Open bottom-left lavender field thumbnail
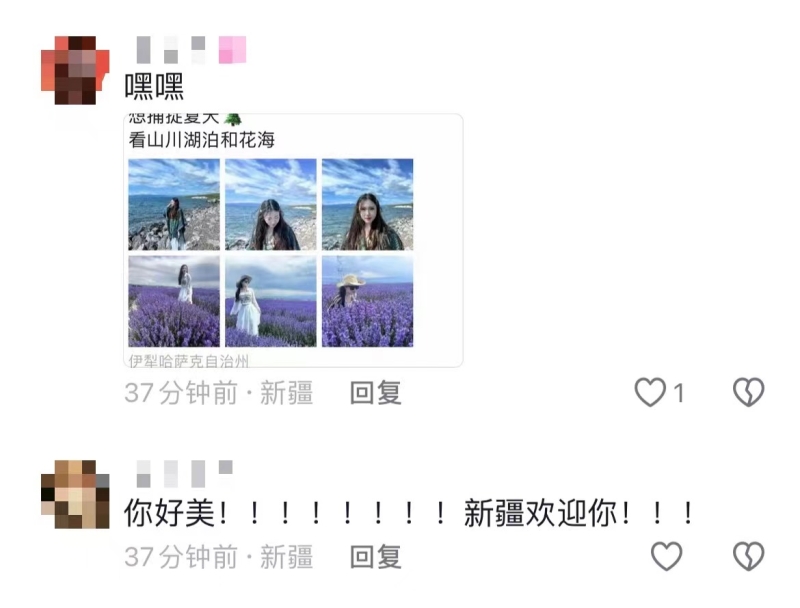This screenshot has width=800, height=608. (x=174, y=301)
